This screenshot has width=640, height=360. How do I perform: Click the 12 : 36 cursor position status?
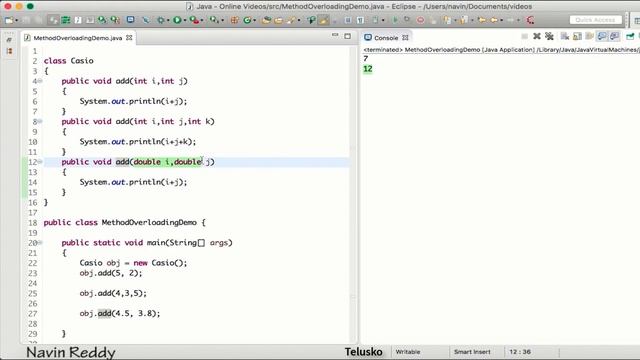520,352
